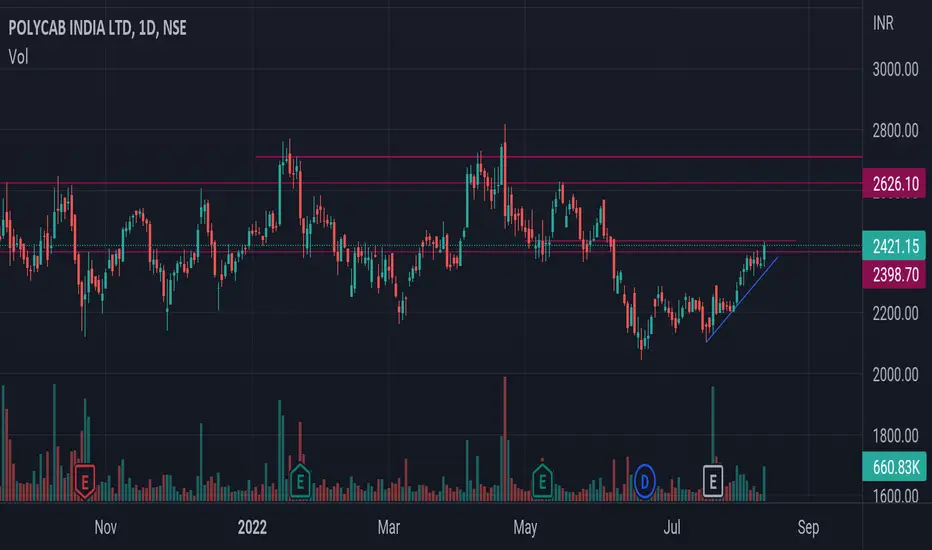Click the 2626.10 red price label
Viewport: 932px width, 550px height.
[x=895, y=183]
